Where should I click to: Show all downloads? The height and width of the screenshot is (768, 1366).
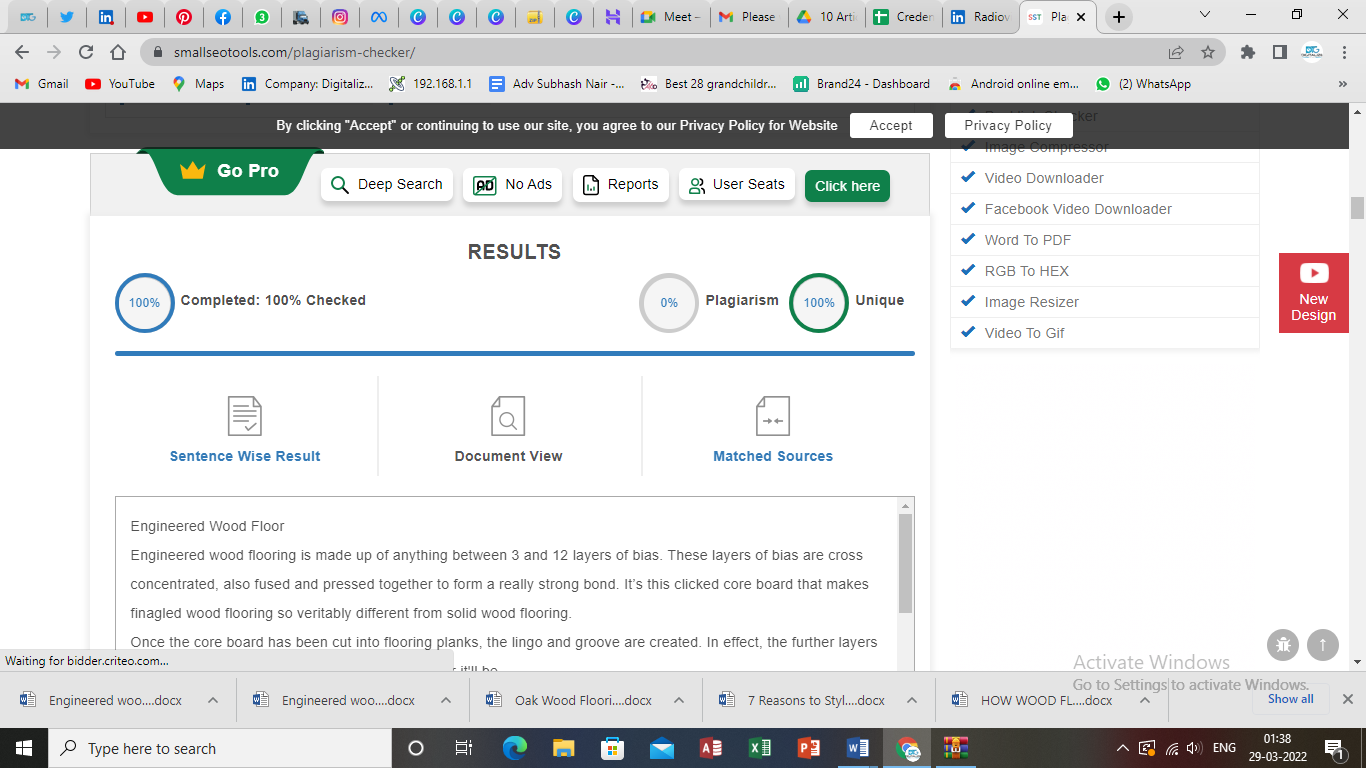[1291, 700]
